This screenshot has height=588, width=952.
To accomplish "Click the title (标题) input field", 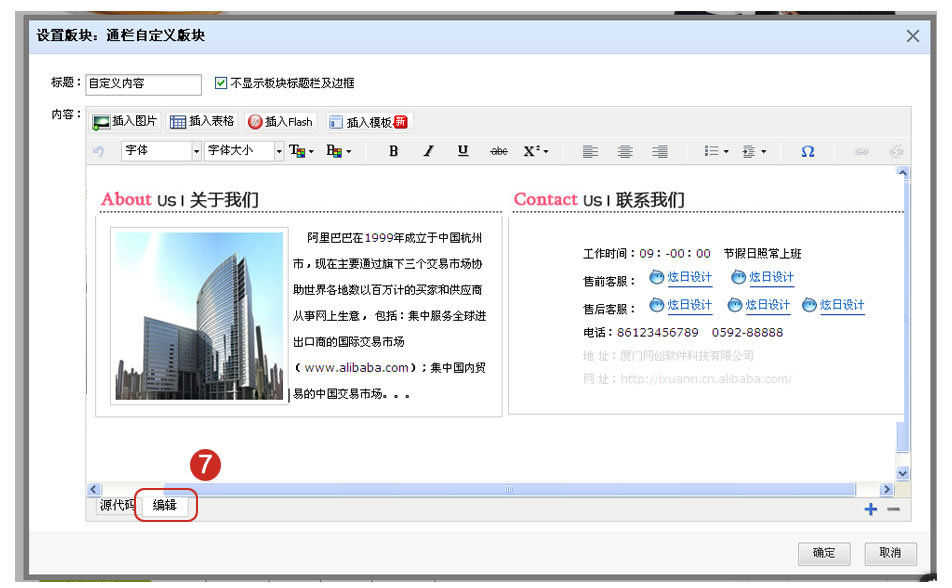I will click(143, 84).
